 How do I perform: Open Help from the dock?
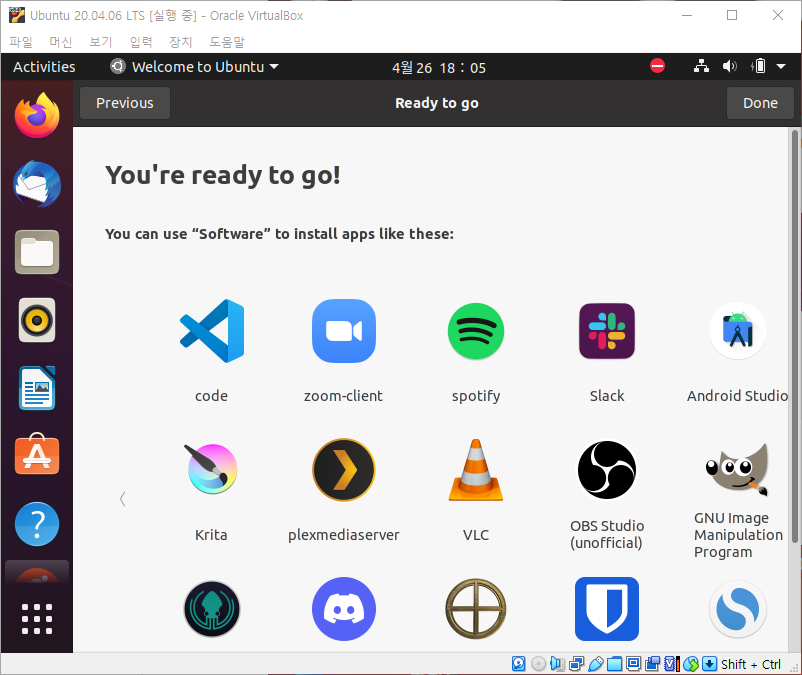click(37, 524)
